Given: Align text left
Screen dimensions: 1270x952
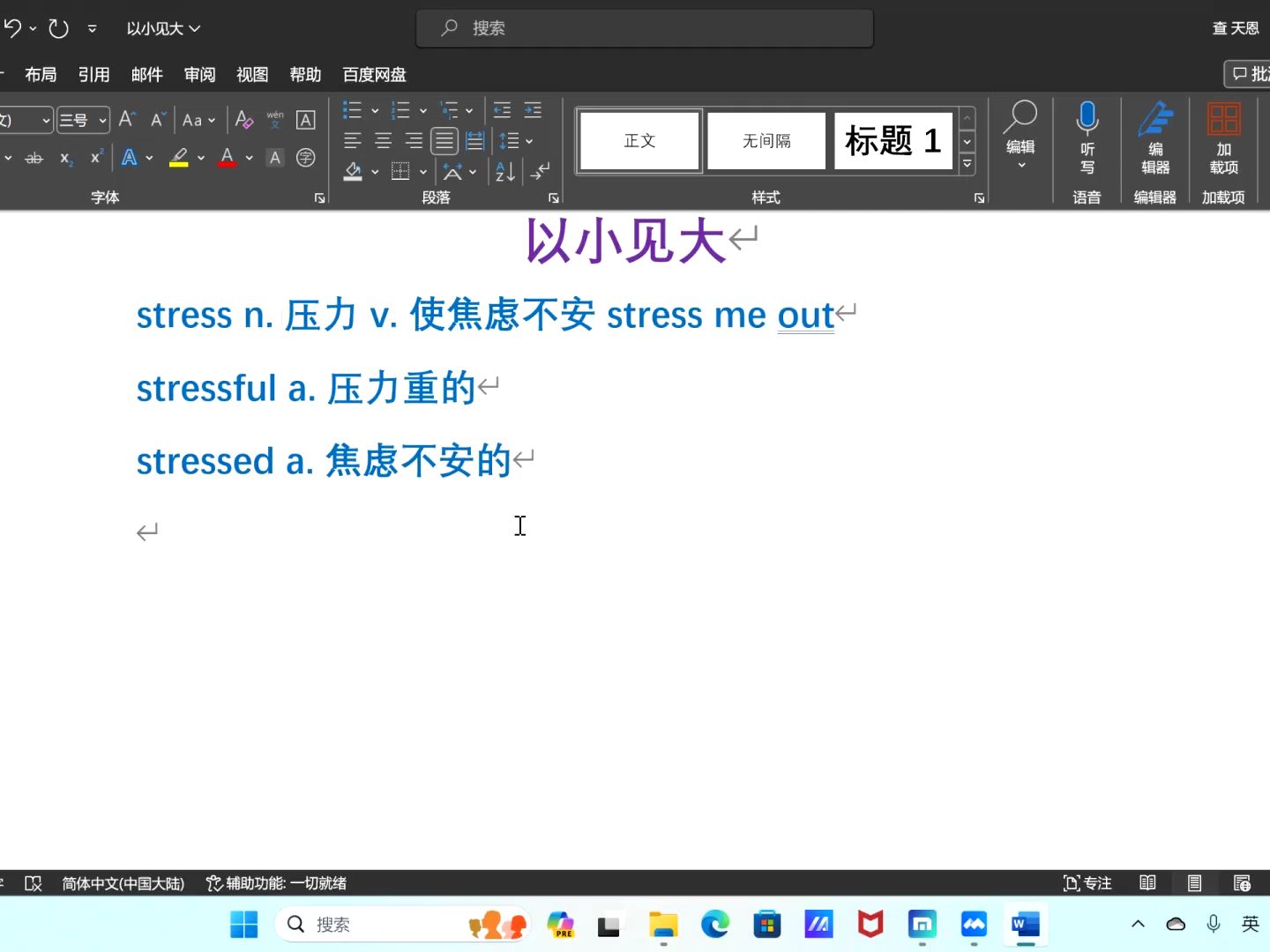Looking at the screenshot, I should pyautogui.click(x=353, y=141).
